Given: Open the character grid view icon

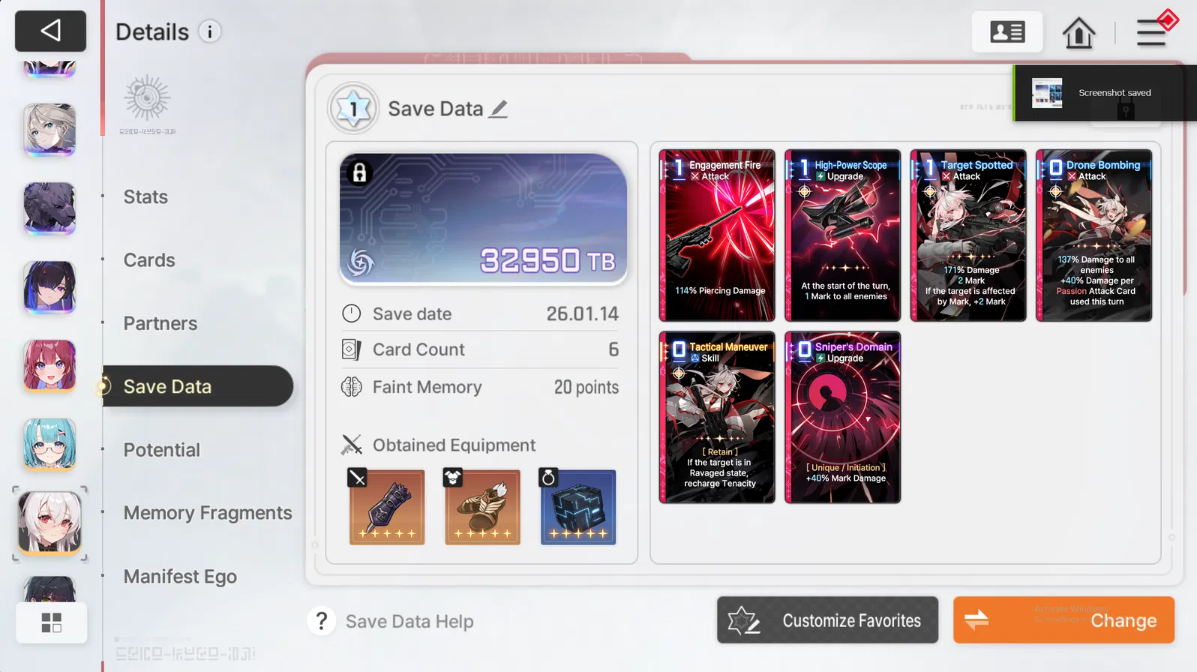Looking at the screenshot, I should click(x=51, y=622).
